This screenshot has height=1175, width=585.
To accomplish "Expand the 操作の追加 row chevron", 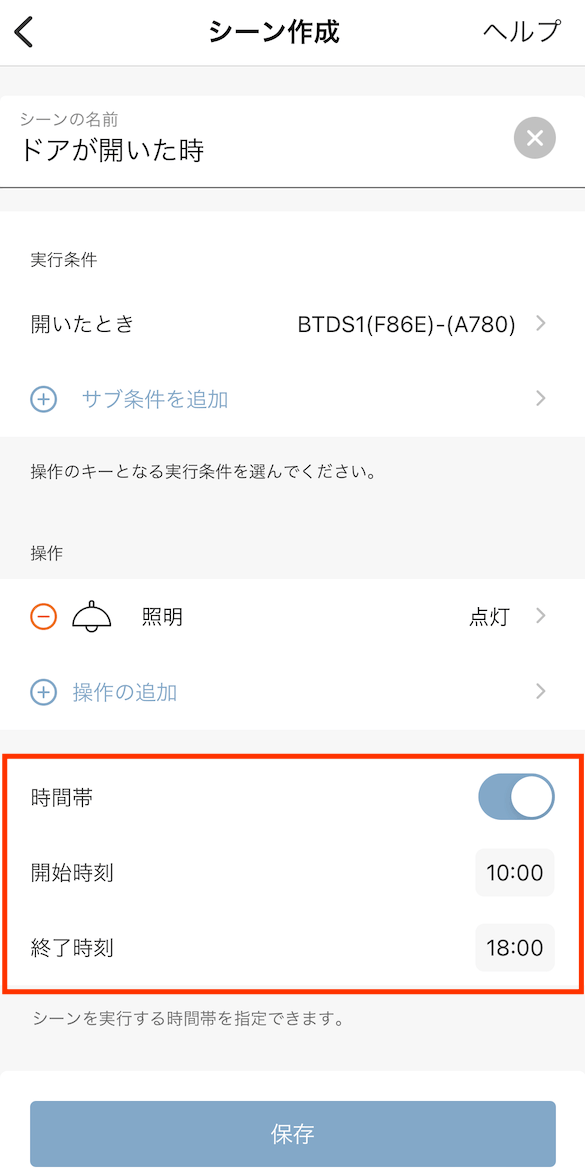I will click(541, 692).
